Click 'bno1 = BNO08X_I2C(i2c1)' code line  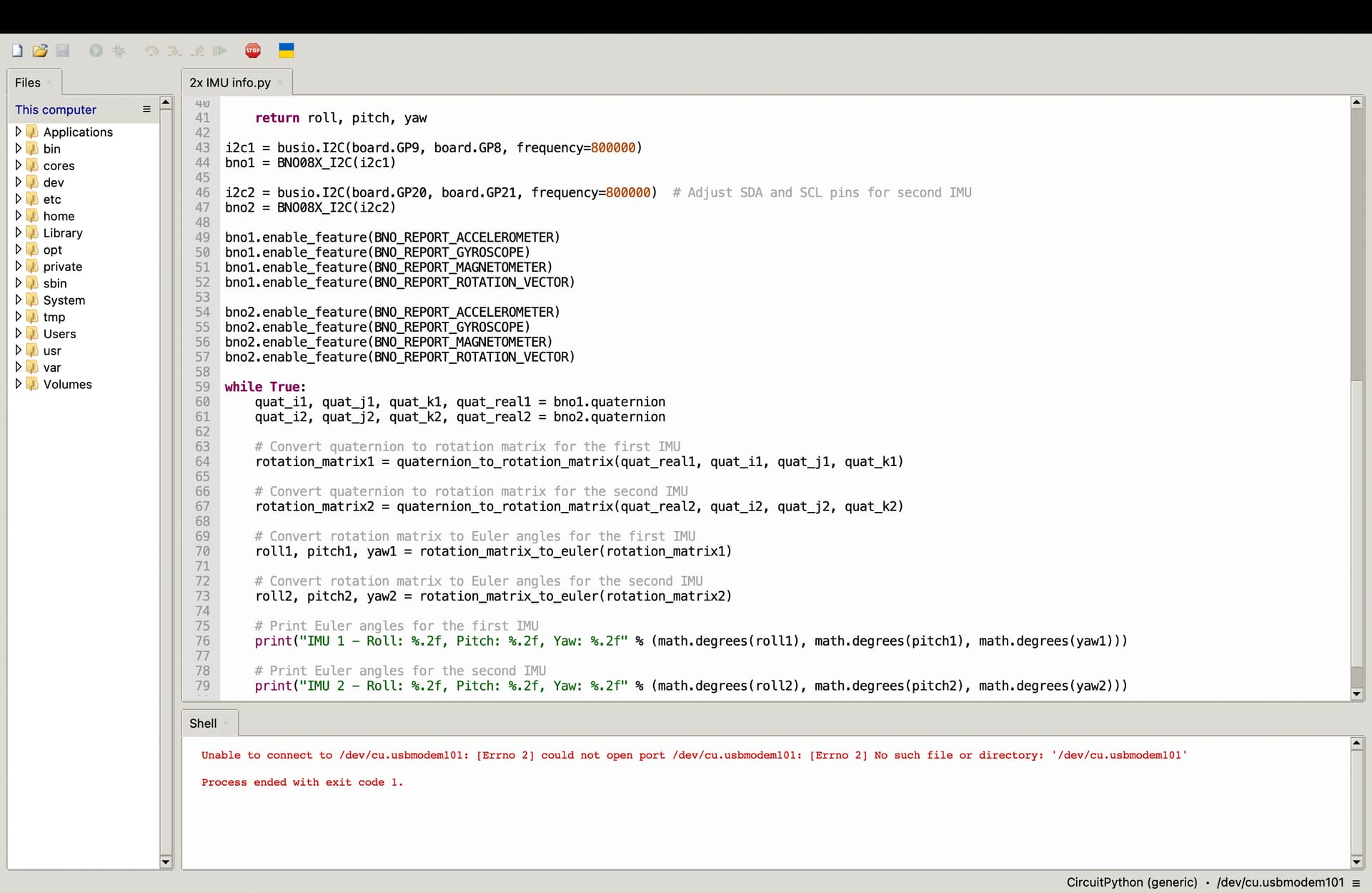pos(310,163)
